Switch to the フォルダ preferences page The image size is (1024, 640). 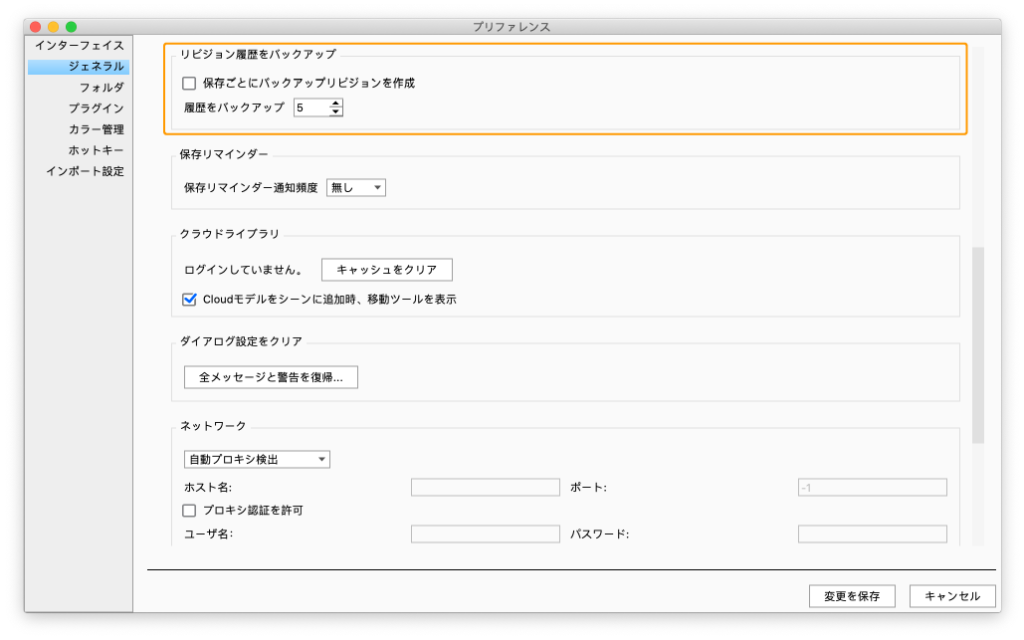pos(101,88)
